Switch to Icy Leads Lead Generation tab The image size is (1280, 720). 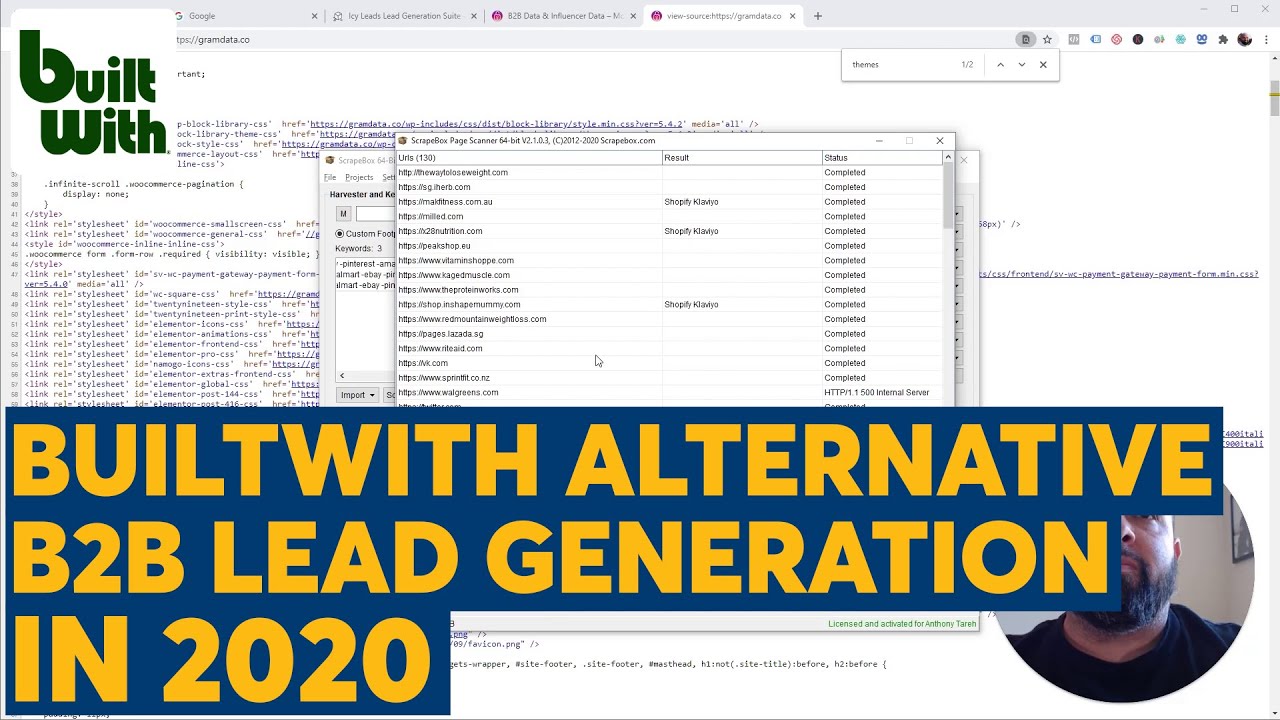(403, 16)
